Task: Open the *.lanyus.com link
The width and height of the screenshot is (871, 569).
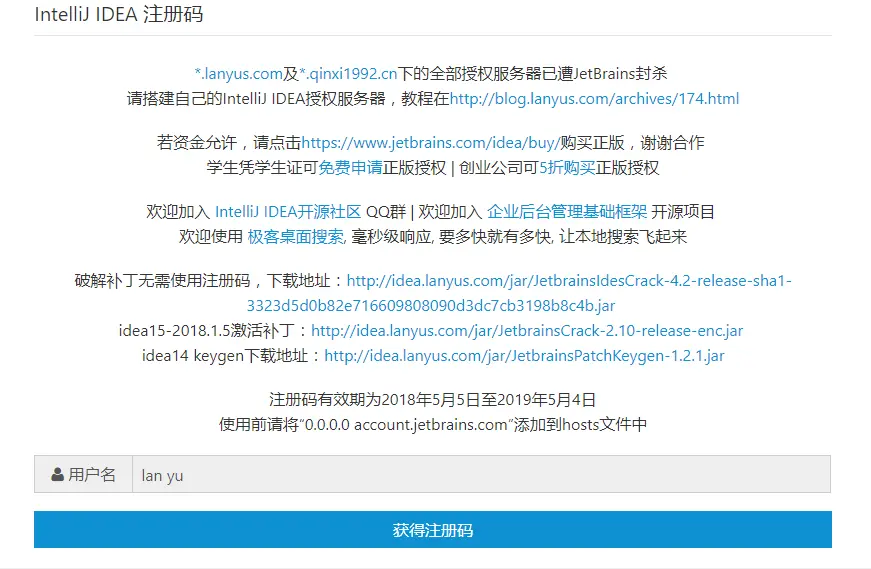Action: click(x=238, y=74)
